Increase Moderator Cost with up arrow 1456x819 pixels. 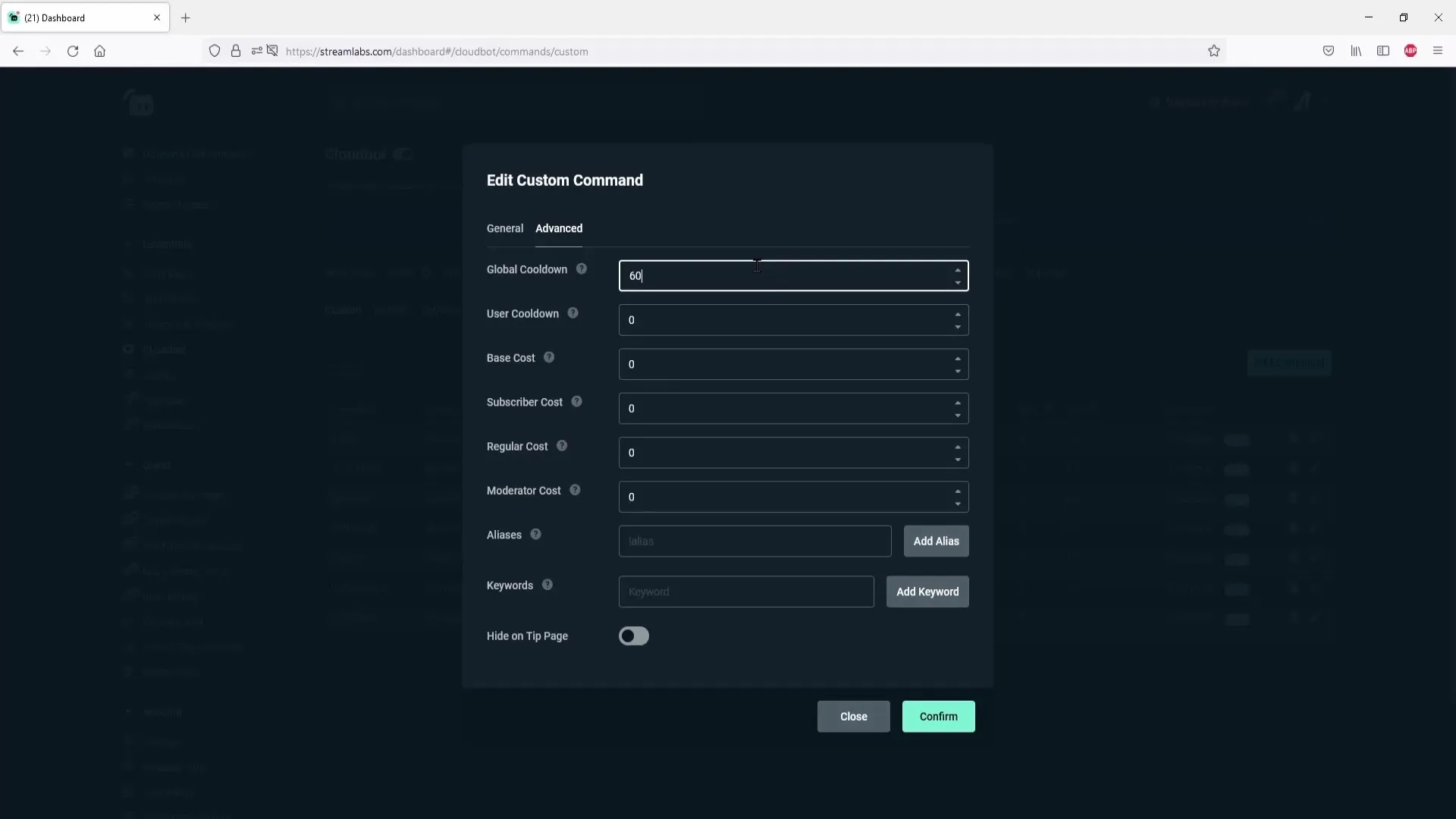958,491
